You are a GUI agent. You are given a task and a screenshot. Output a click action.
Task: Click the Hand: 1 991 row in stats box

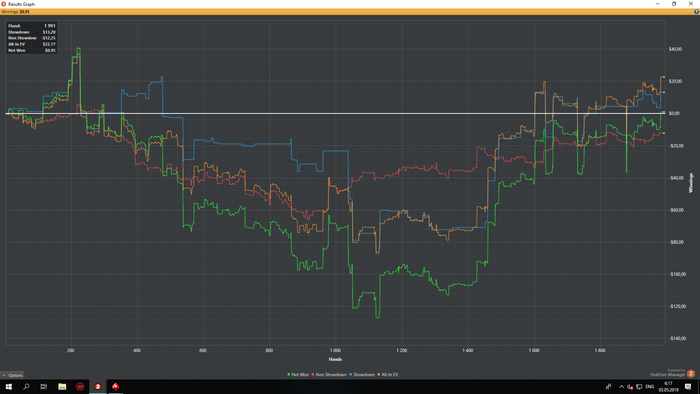[32, 26]
